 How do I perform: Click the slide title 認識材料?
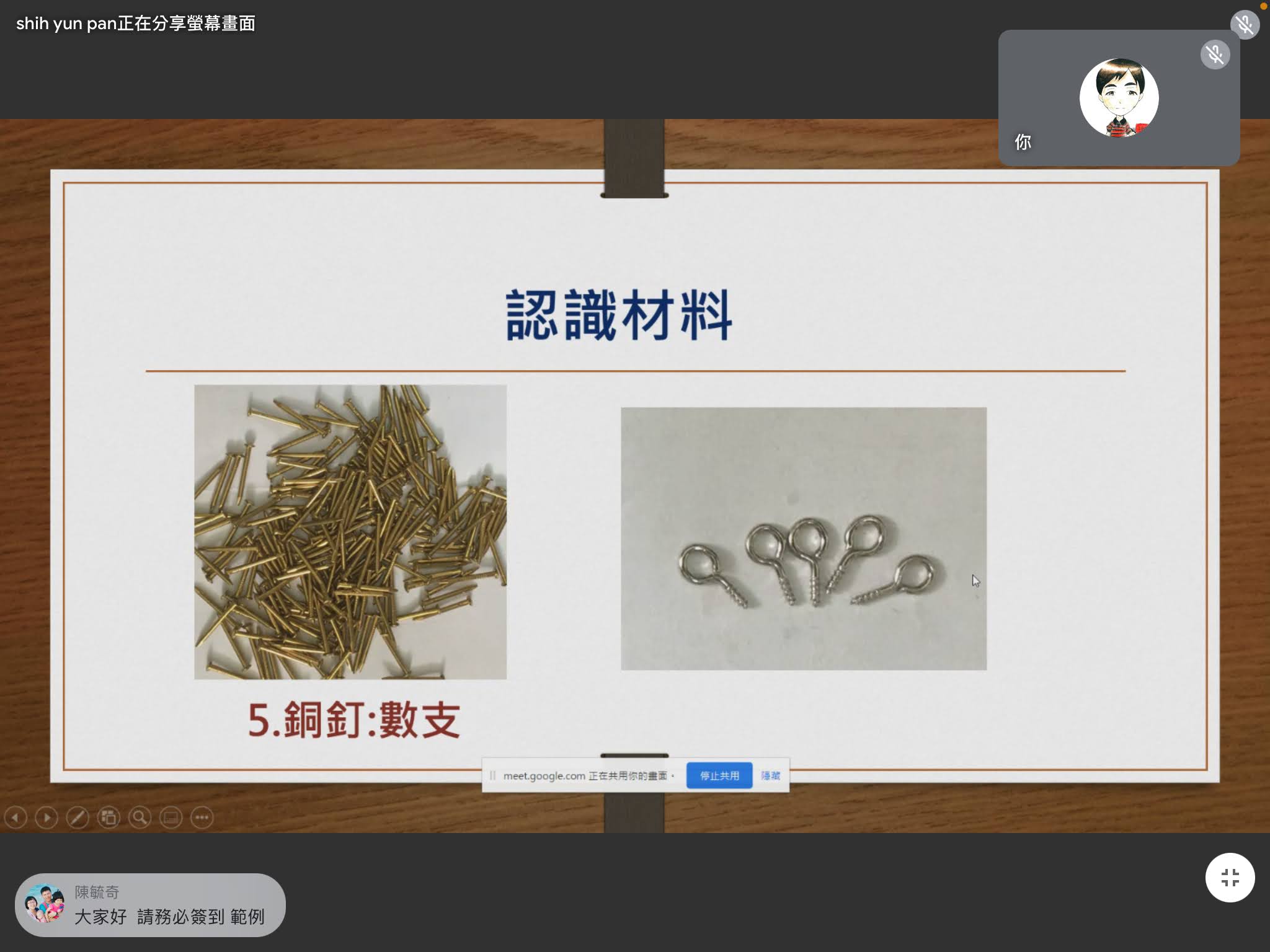619,315
